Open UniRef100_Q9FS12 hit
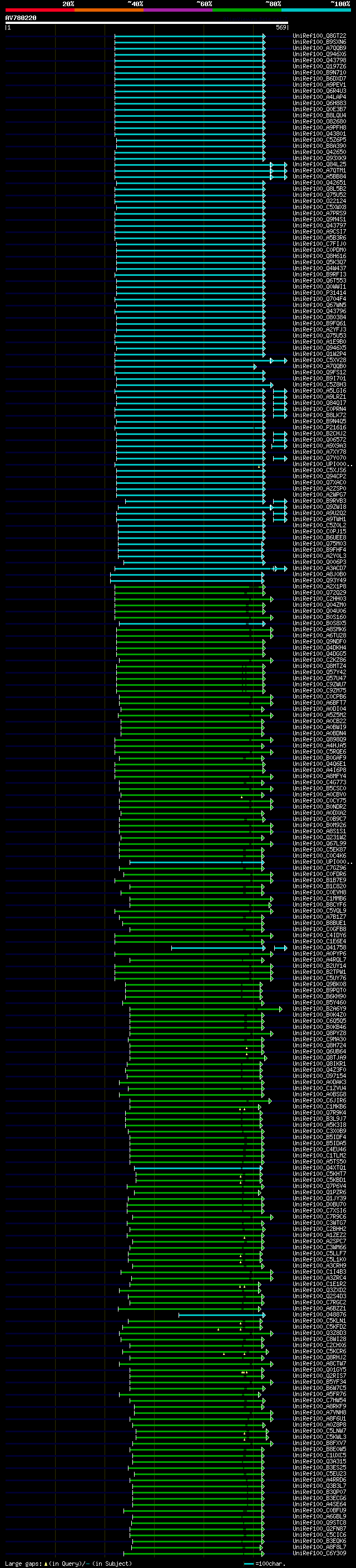This screenshot has height=1568, width=356. pos(319,373)
